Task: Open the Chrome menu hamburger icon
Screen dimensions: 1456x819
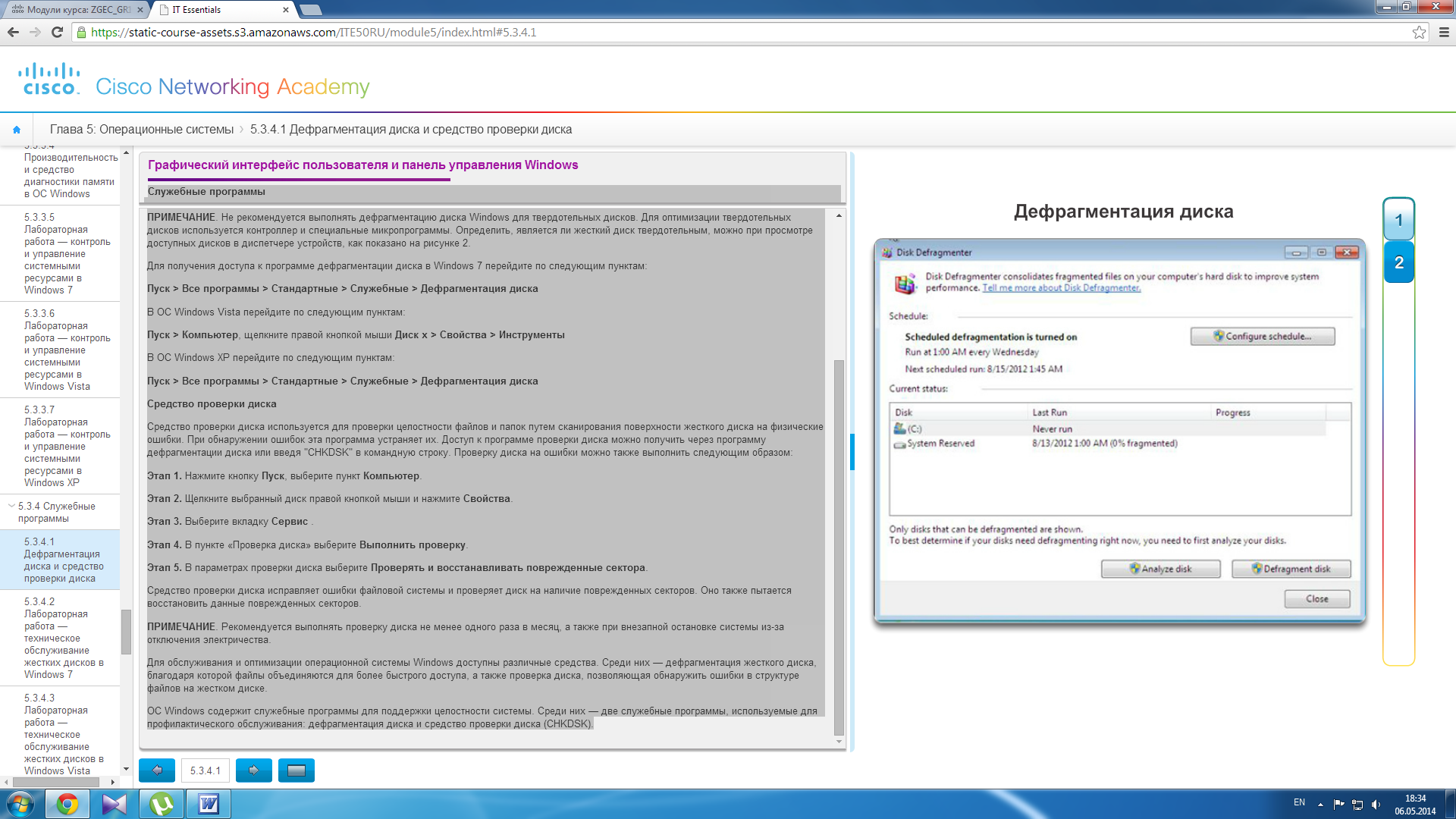Action: pyautogui.click(x=1444, y=33)
